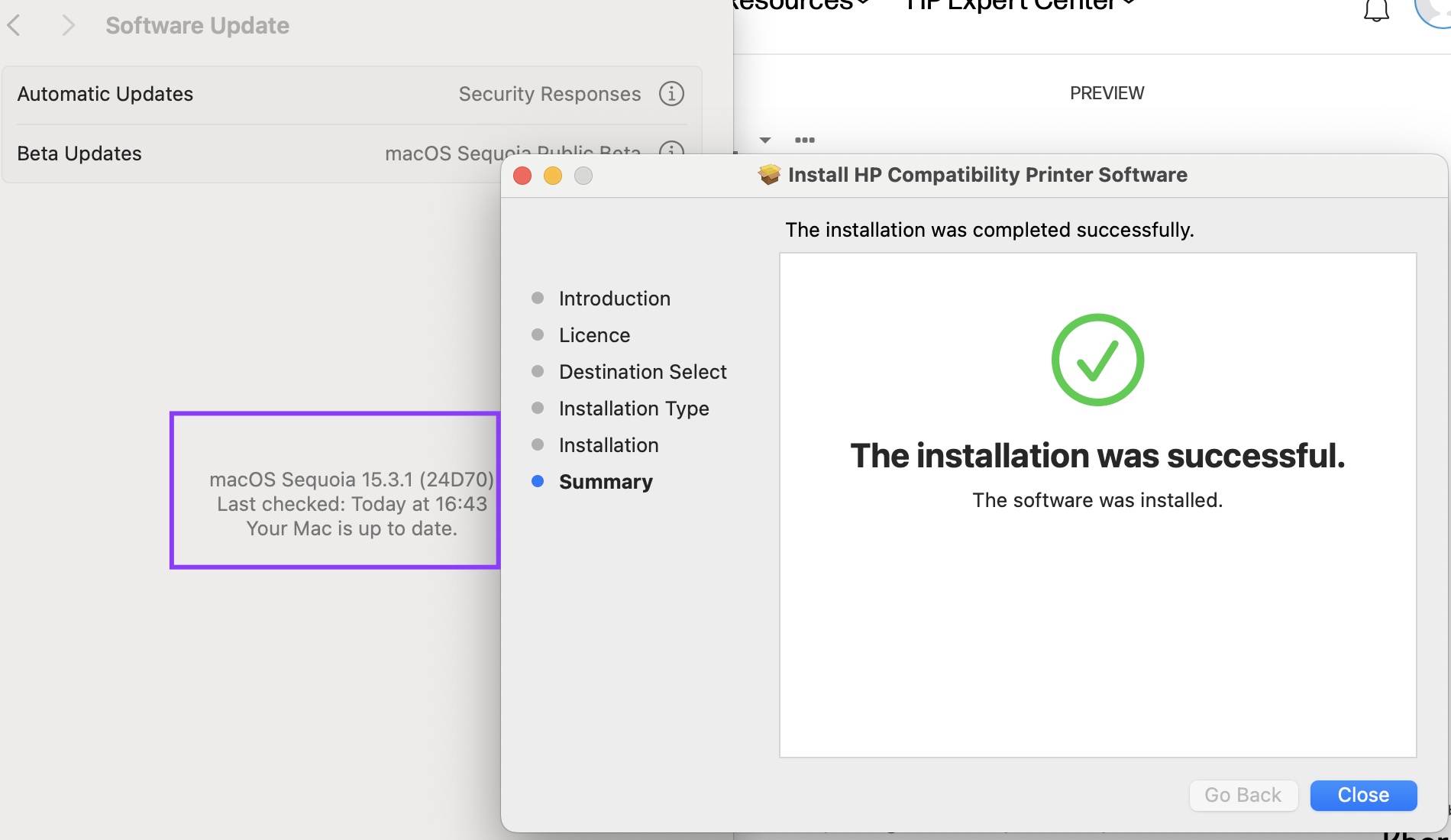
Task: Open the three-dots more options menu
Action: click(x=805, y=140)
